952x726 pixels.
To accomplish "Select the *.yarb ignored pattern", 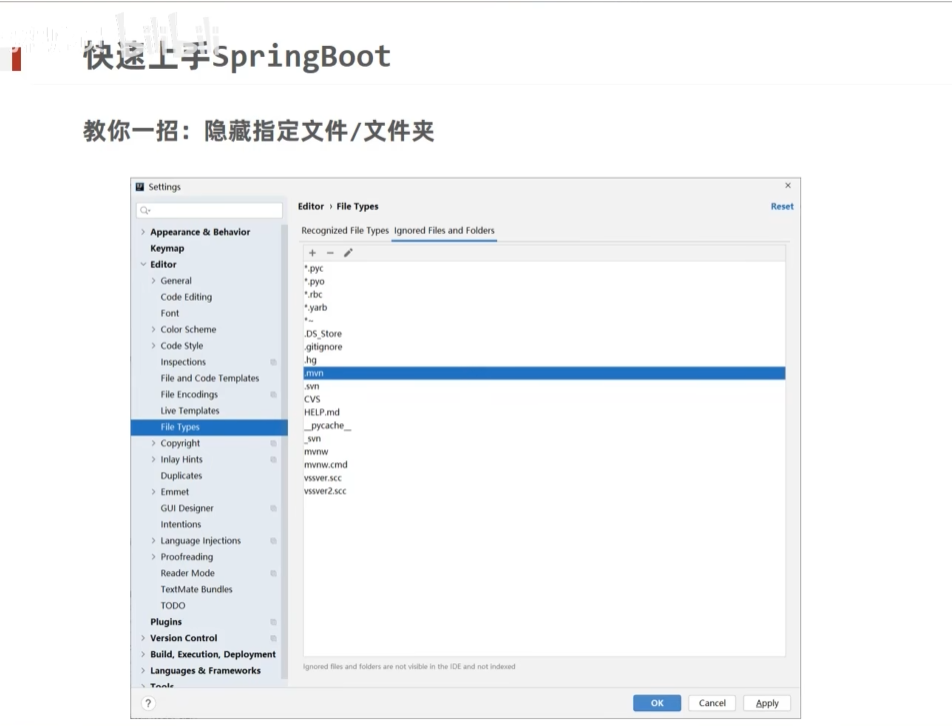I will coord(544,308).
